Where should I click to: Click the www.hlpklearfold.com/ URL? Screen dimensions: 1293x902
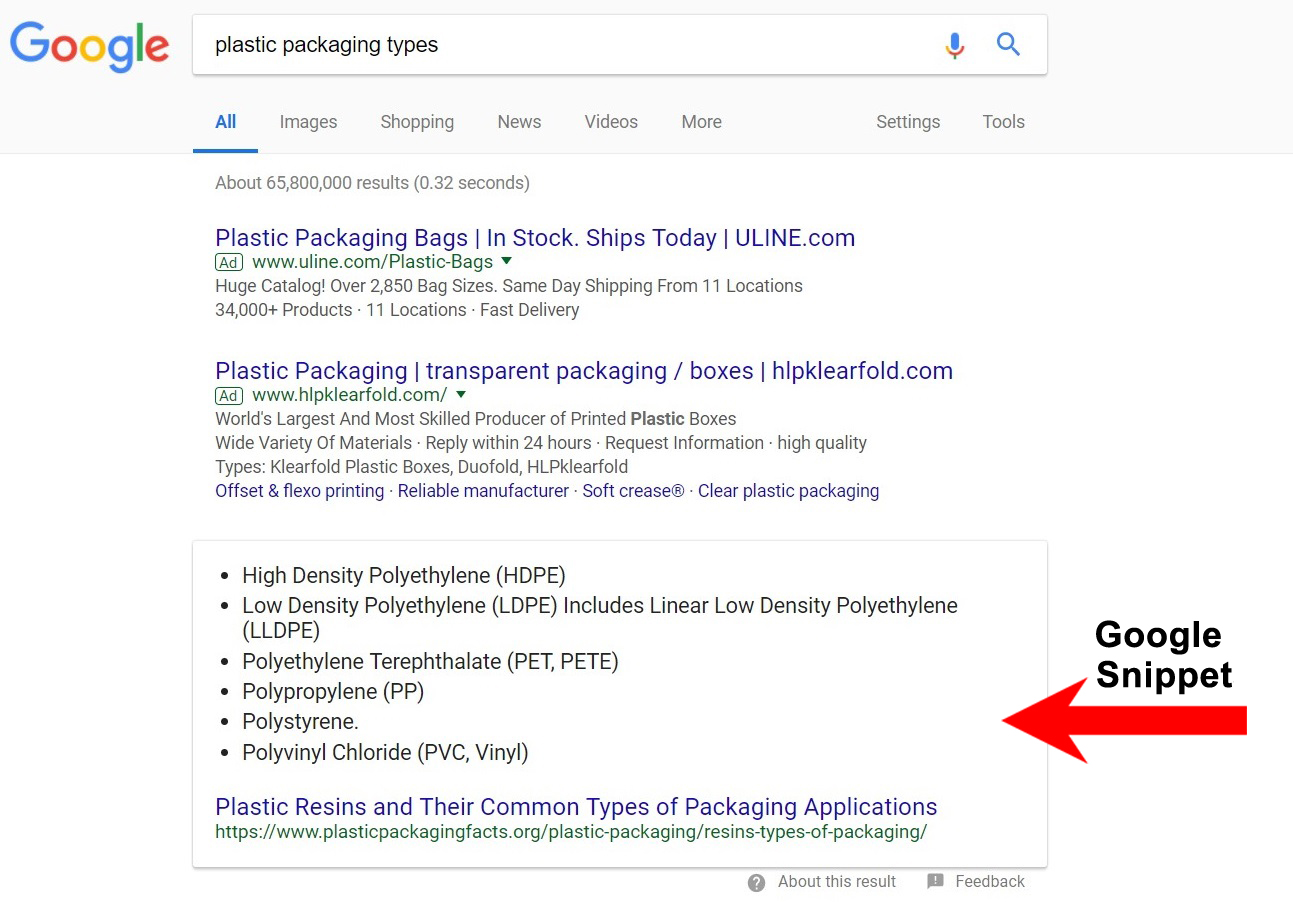point(349,395)
